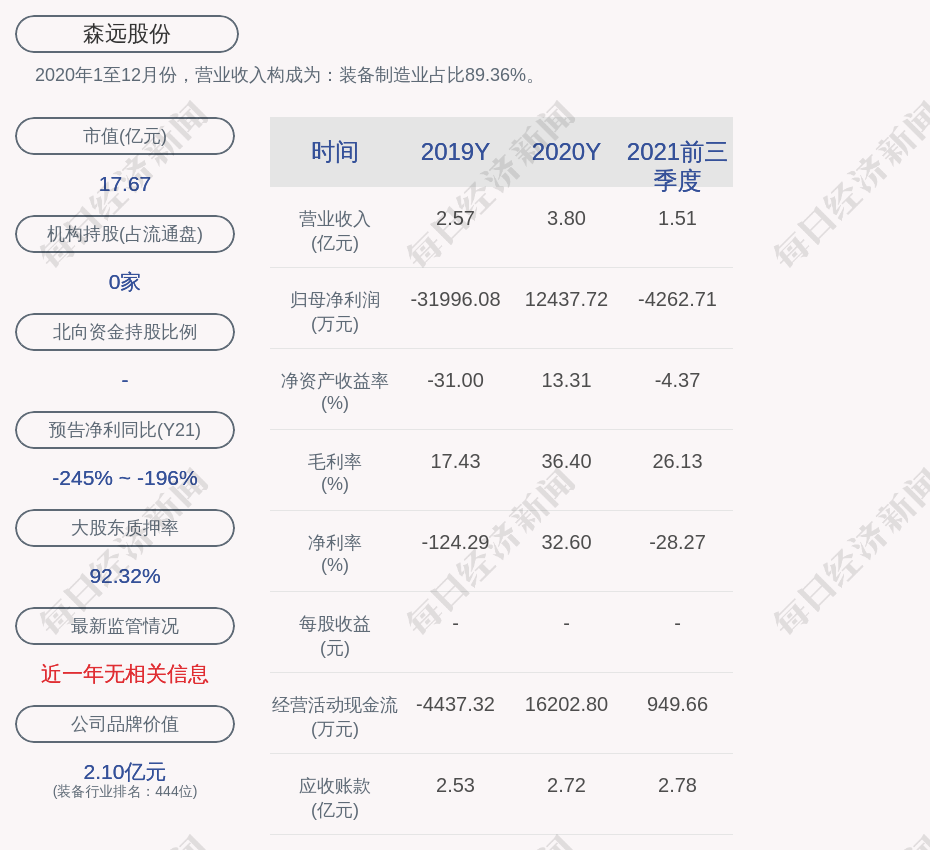The height and width of the screenshot is (850, 930).
Task: Select the 大股东质押率 pill
Action: (x=125, y=528)
